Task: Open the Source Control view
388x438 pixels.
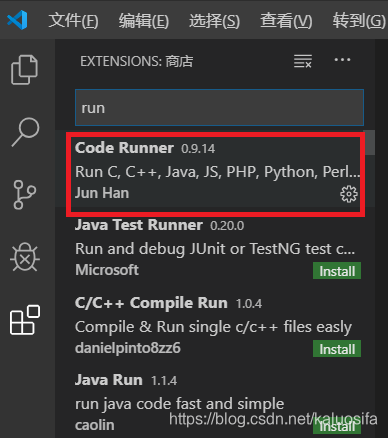Action: [x=24, y=195]
